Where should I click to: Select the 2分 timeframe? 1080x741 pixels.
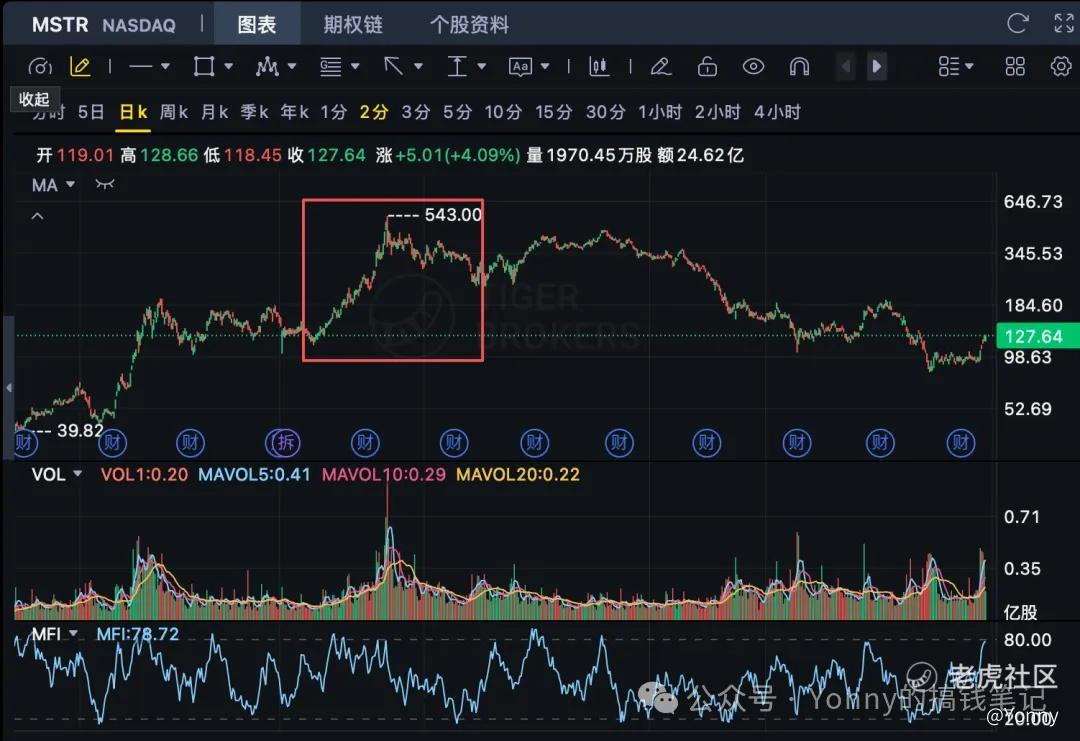[x=374, y=112]
